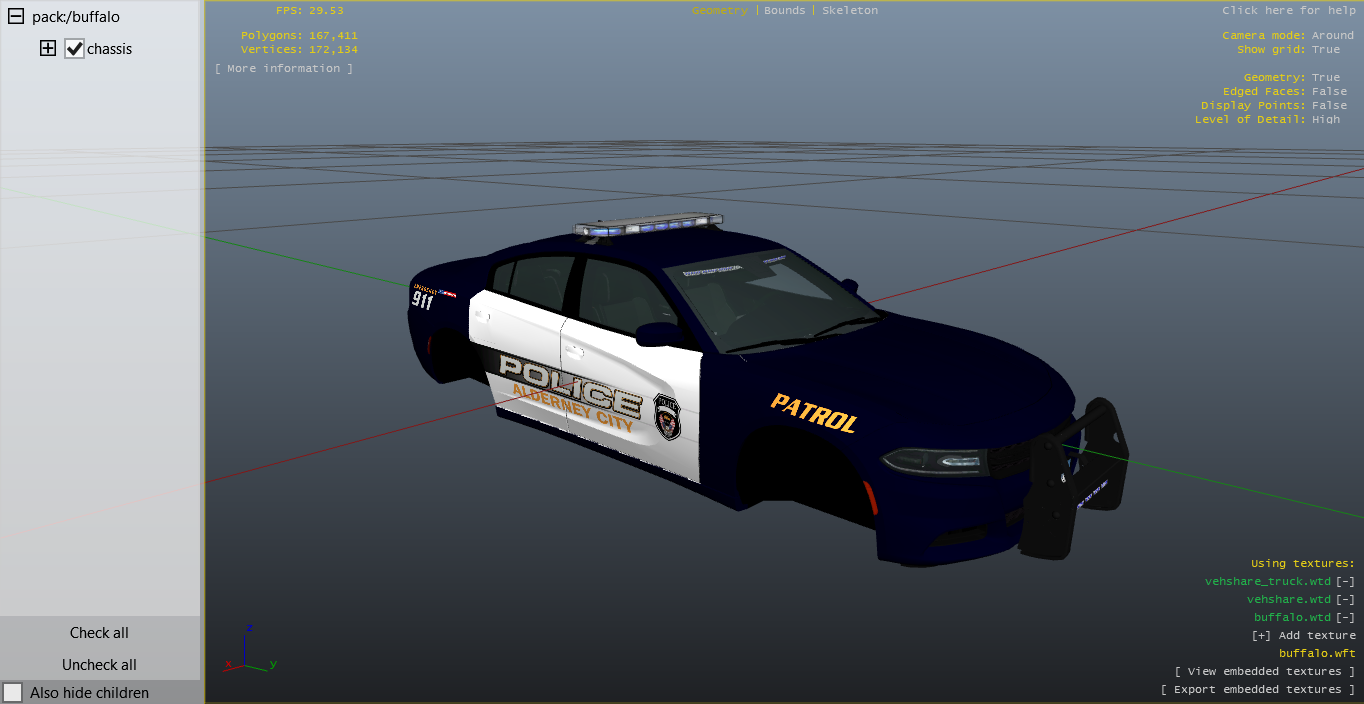
Task: Toggle Edged Faces option
Action: coord(1329,91)
